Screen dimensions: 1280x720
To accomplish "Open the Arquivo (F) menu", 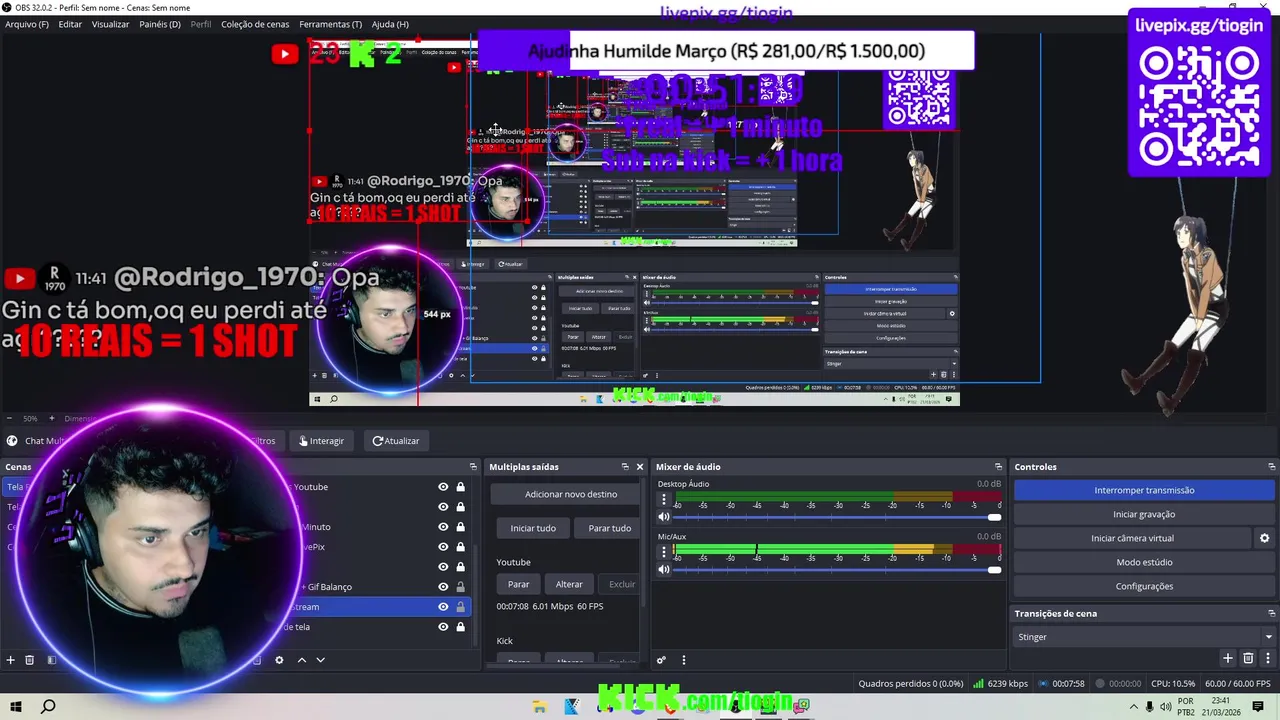I will coord(27,24).
